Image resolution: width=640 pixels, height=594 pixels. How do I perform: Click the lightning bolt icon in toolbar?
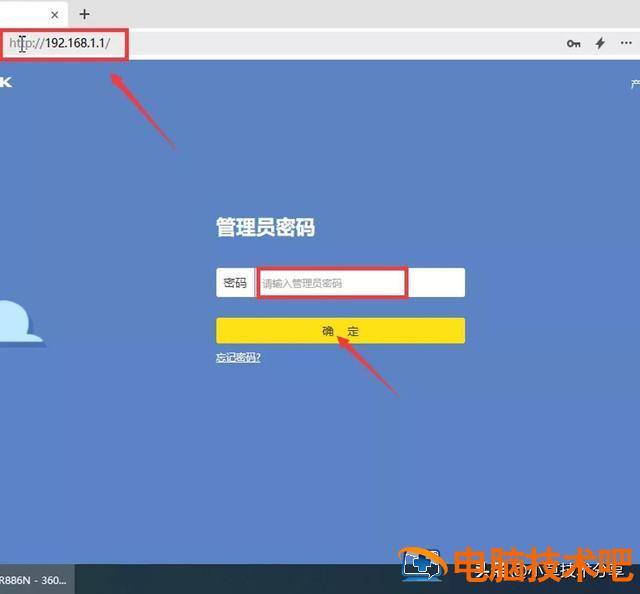click(600, 43)
